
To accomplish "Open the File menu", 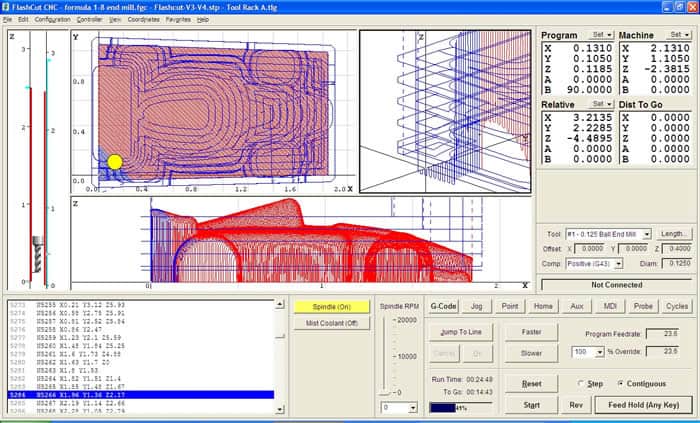I will (x=7, y=20).
